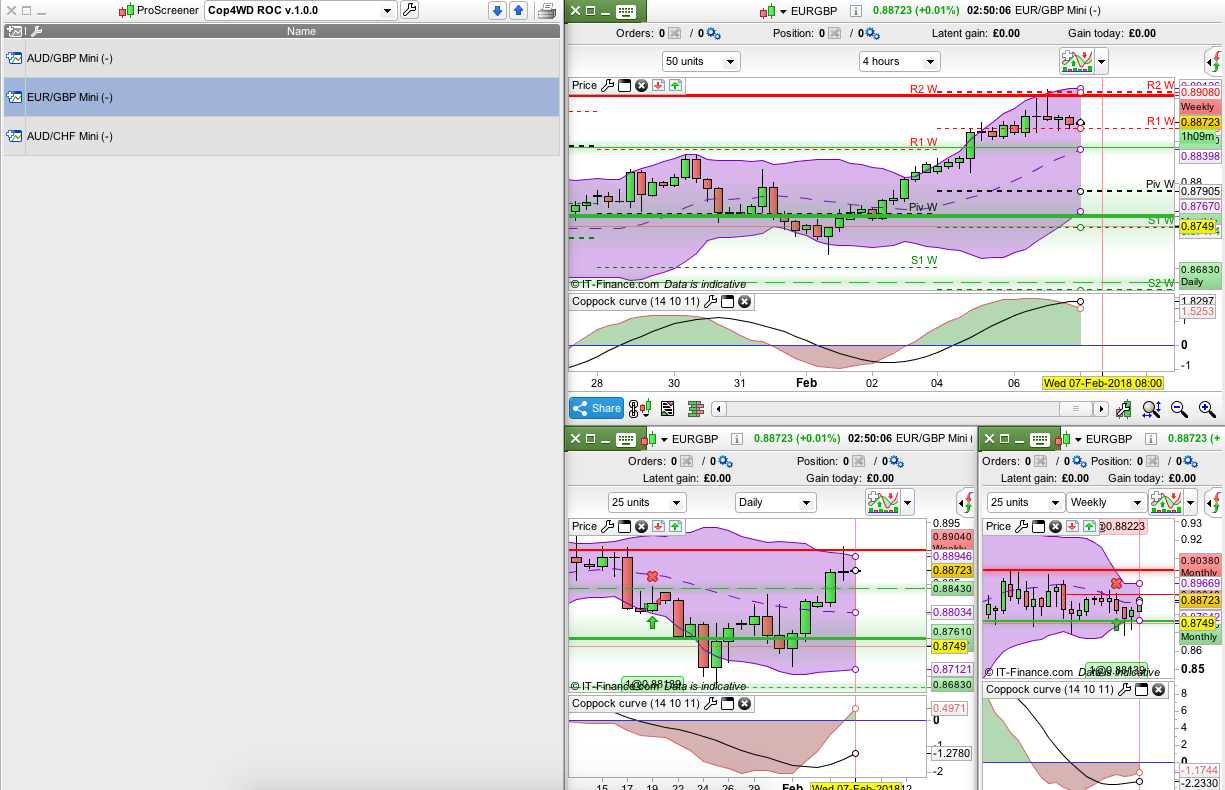The width and height of the screenshot is (1225, 790).
Task: Click ProScreener blue down arrow button
Action: [497, 11]
